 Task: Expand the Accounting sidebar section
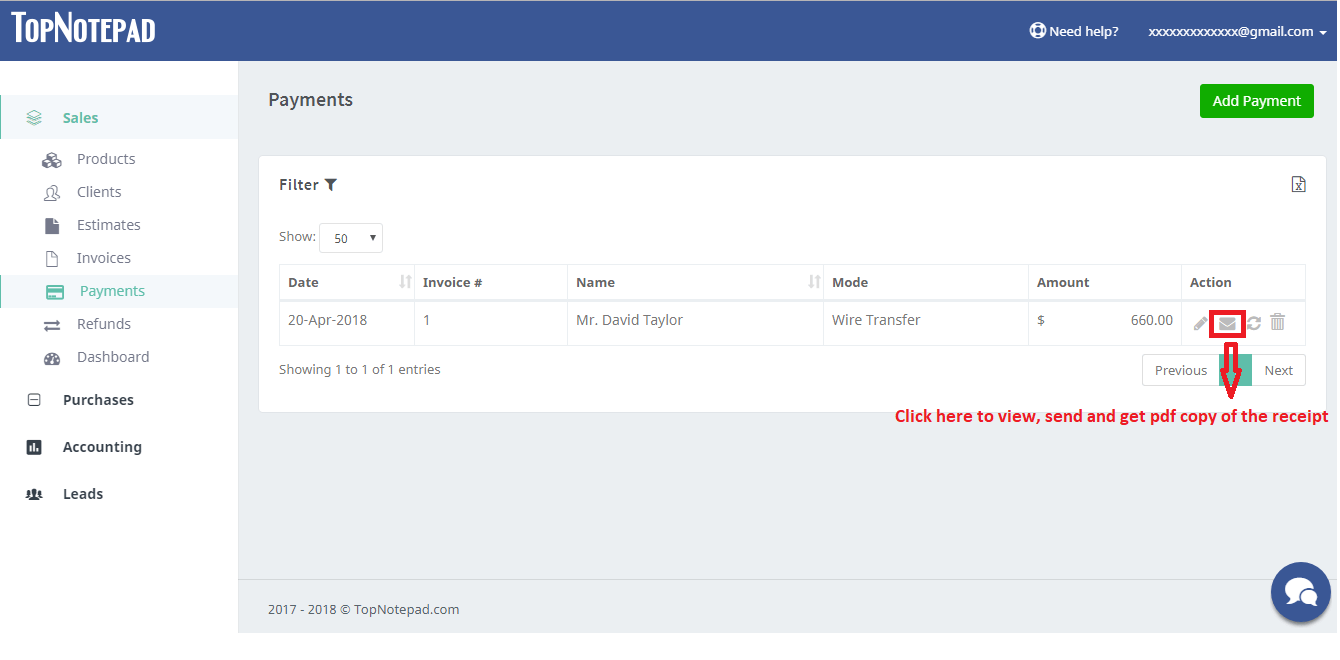[102, 447]
